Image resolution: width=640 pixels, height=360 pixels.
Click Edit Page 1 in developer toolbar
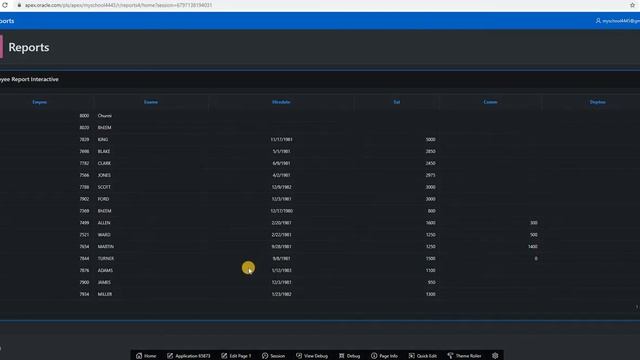coord(236,356)
